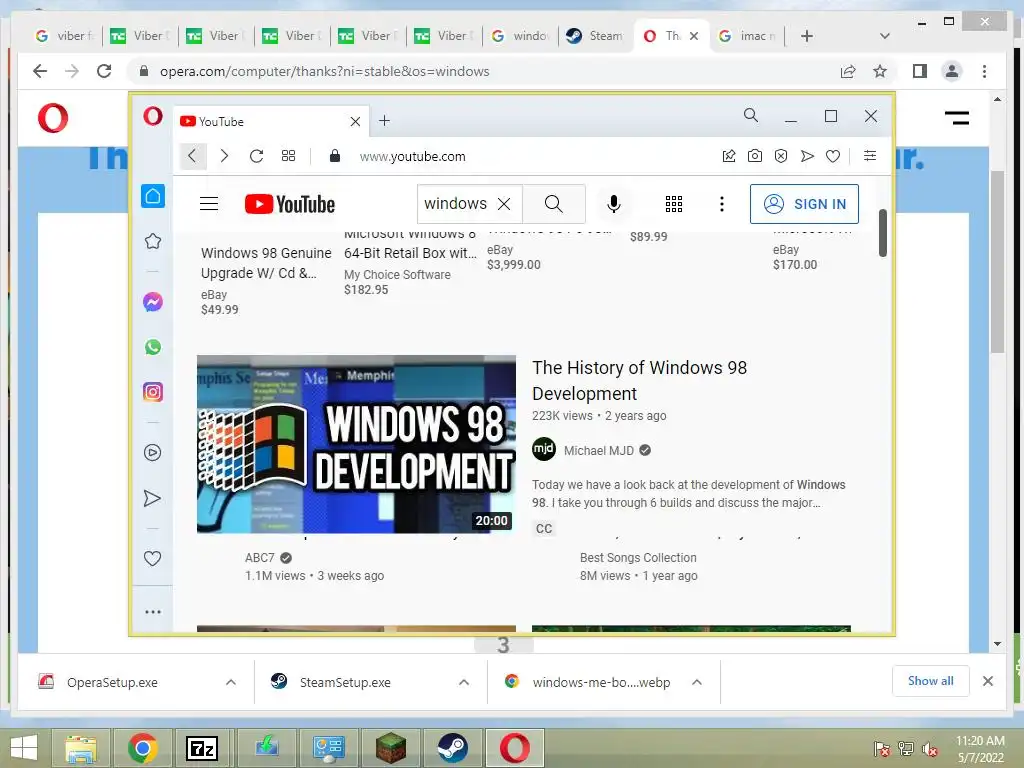Expand windows-me webp download options arrow

tap(697, 682)
